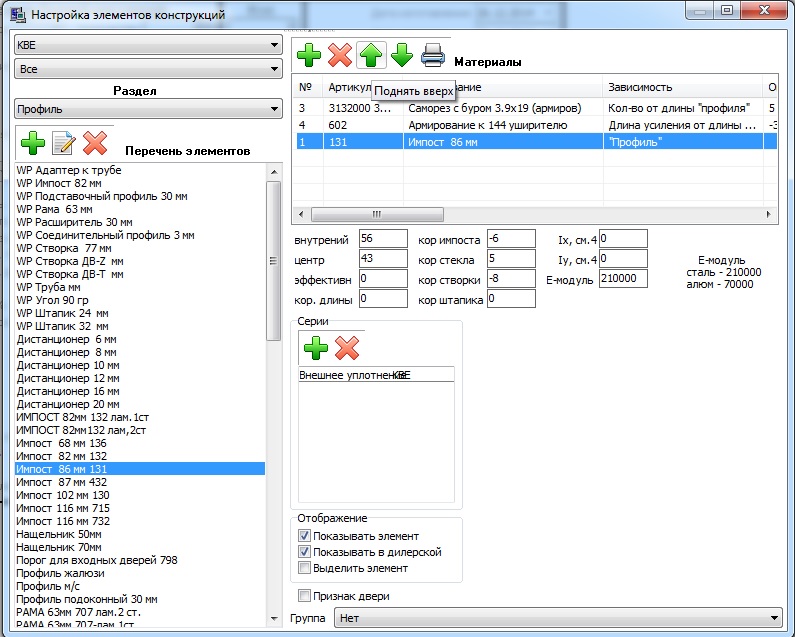
Task: Move material up with green up arrow
Action: [371, 55]
